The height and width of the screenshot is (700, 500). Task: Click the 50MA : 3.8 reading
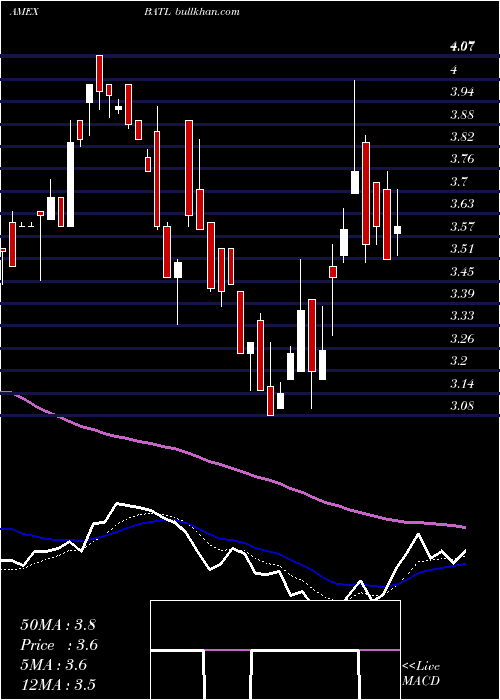click(x=58, y=624)
